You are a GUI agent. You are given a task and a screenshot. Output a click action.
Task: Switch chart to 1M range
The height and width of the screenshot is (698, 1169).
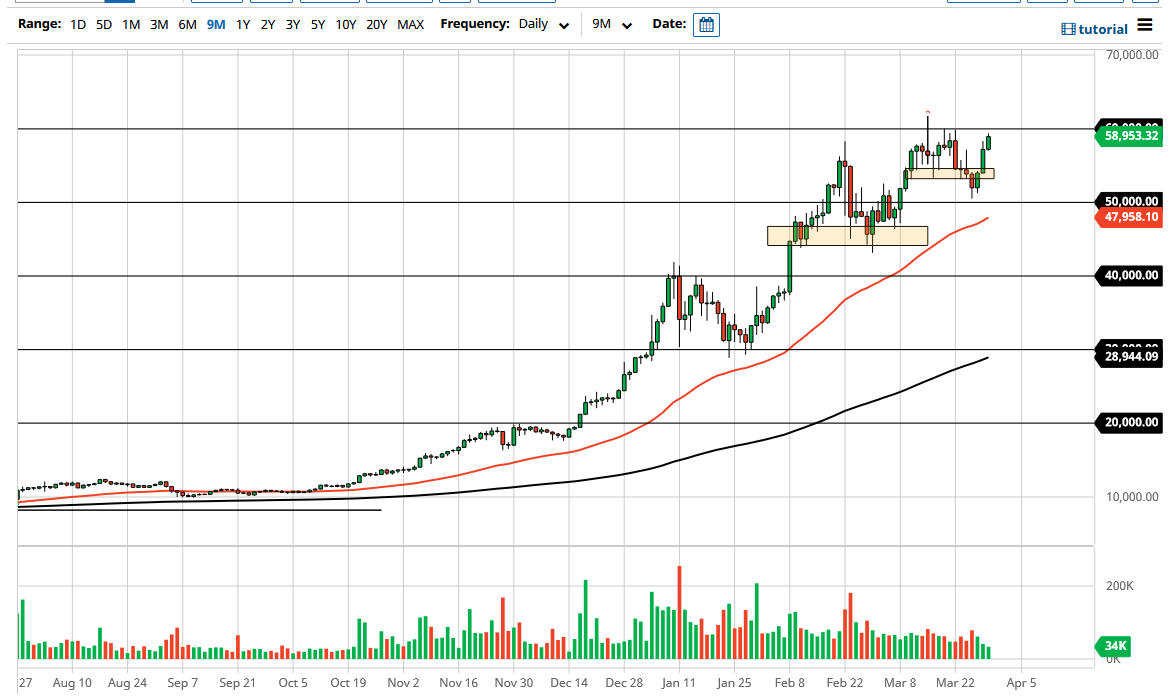[x=130, y=24]
